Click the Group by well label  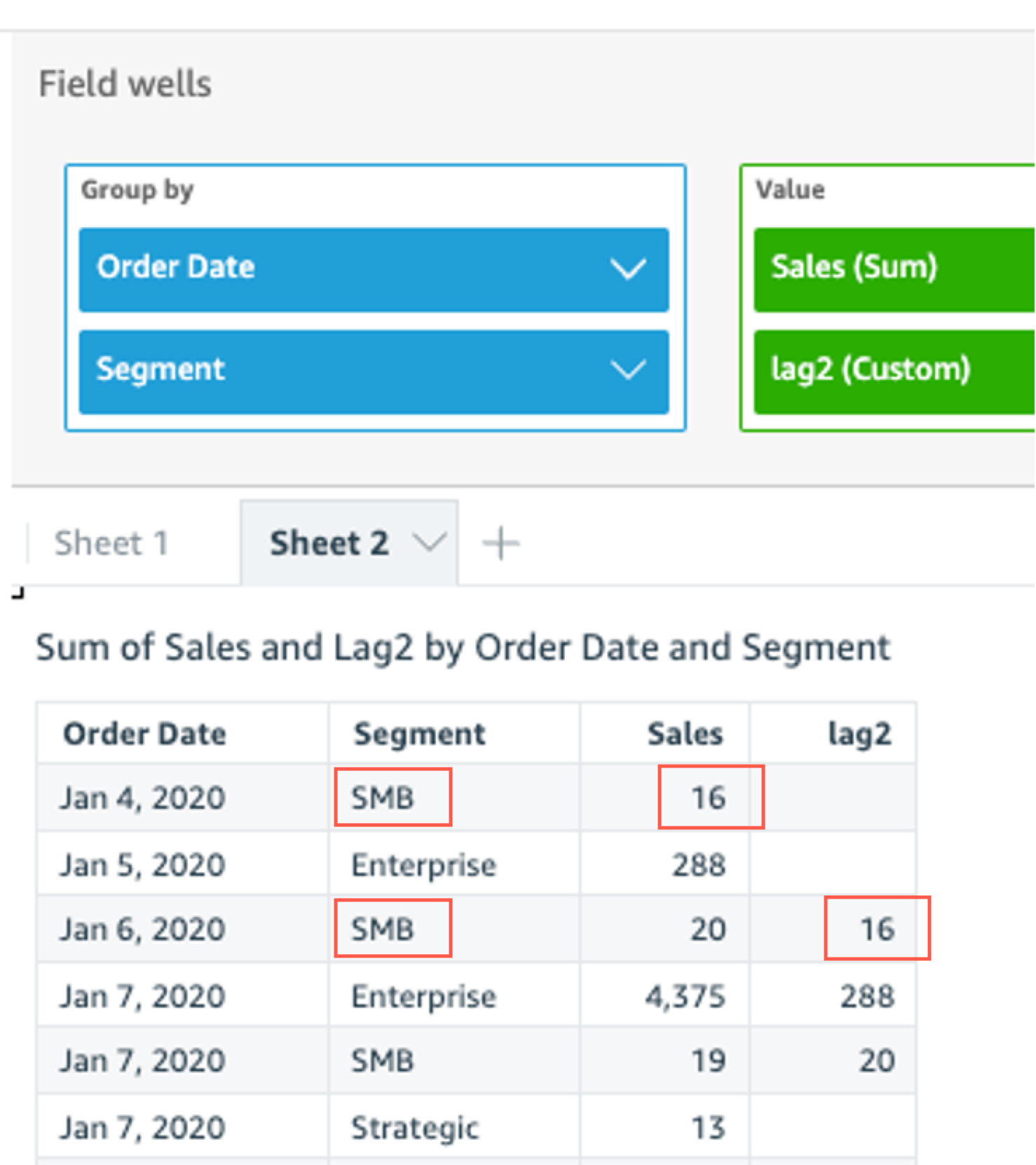point(137,190)
